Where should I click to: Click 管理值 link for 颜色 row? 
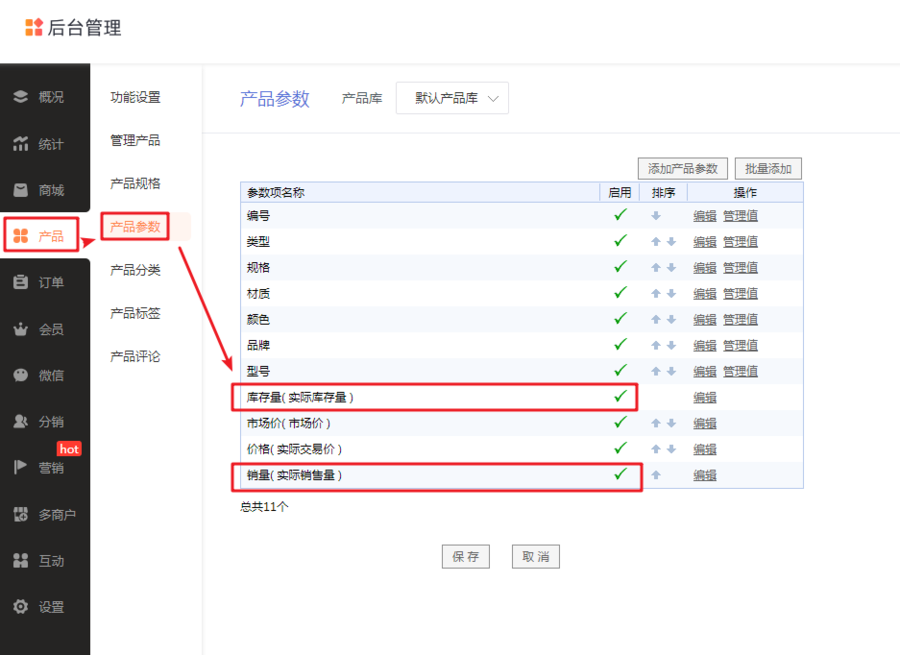[740, 319]
